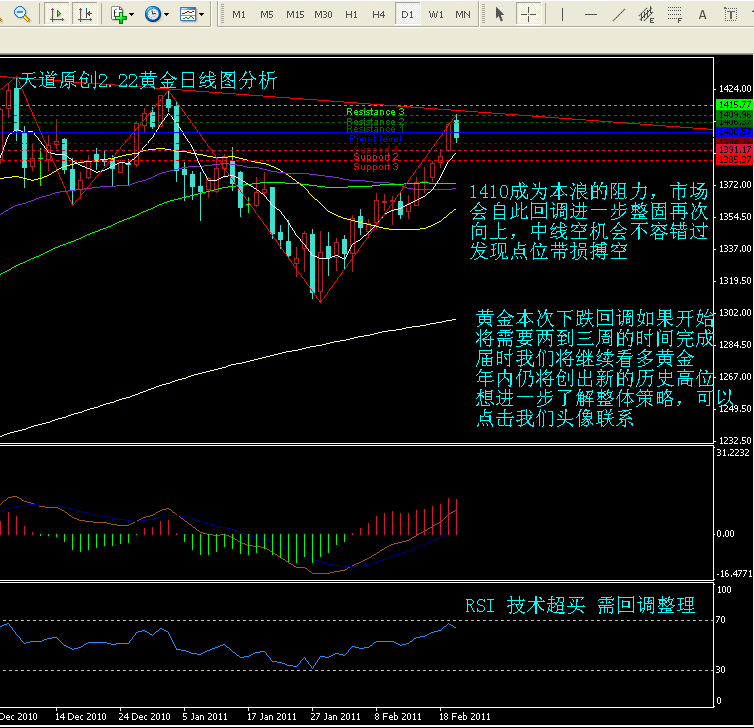
Task: Click the 1391.17 price tag
Action: click(x=734, y=150)
